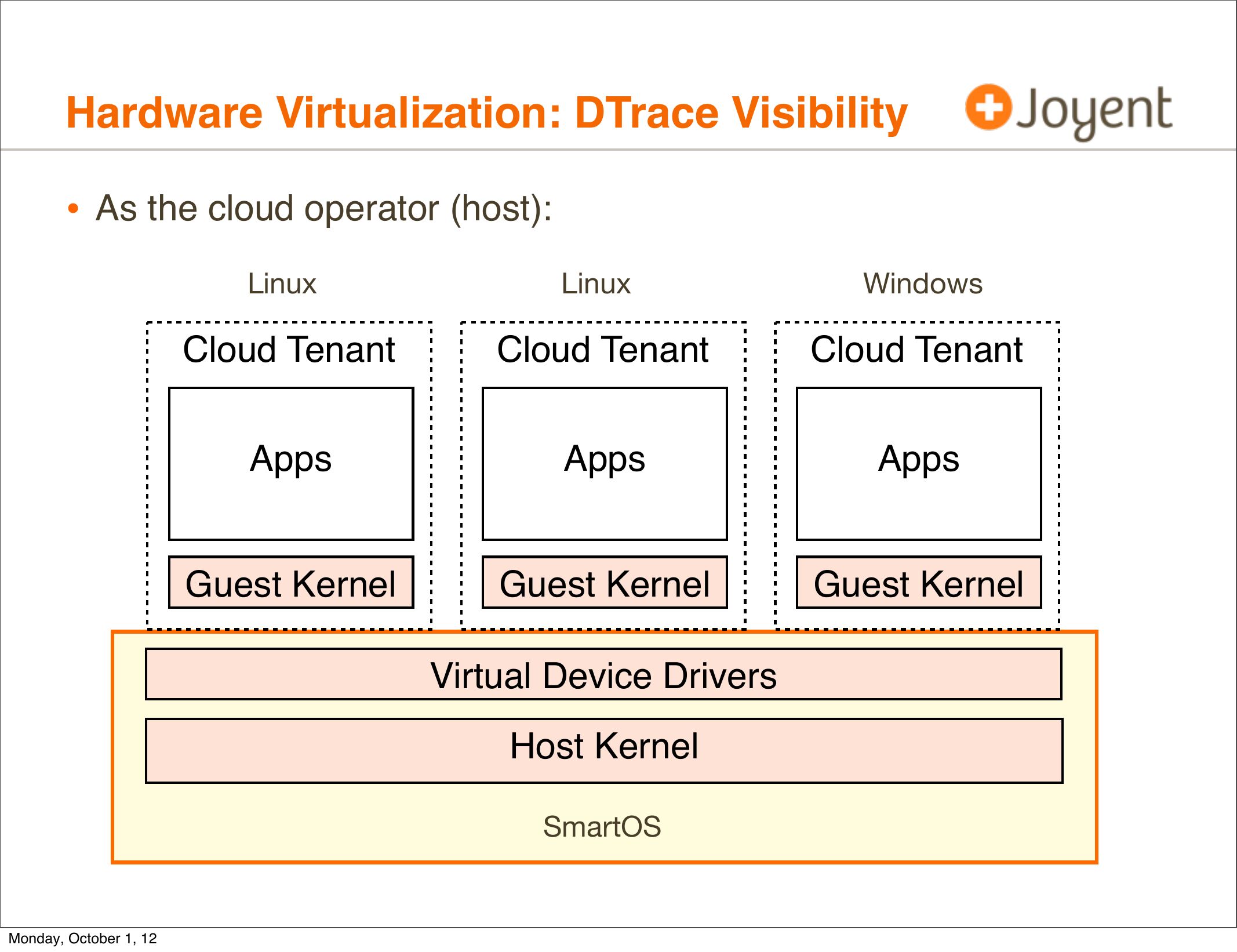This screenshot has height=952, width=1237.
Task: Select the left Linux Guest Kernel box
Action: pos(291,583)
